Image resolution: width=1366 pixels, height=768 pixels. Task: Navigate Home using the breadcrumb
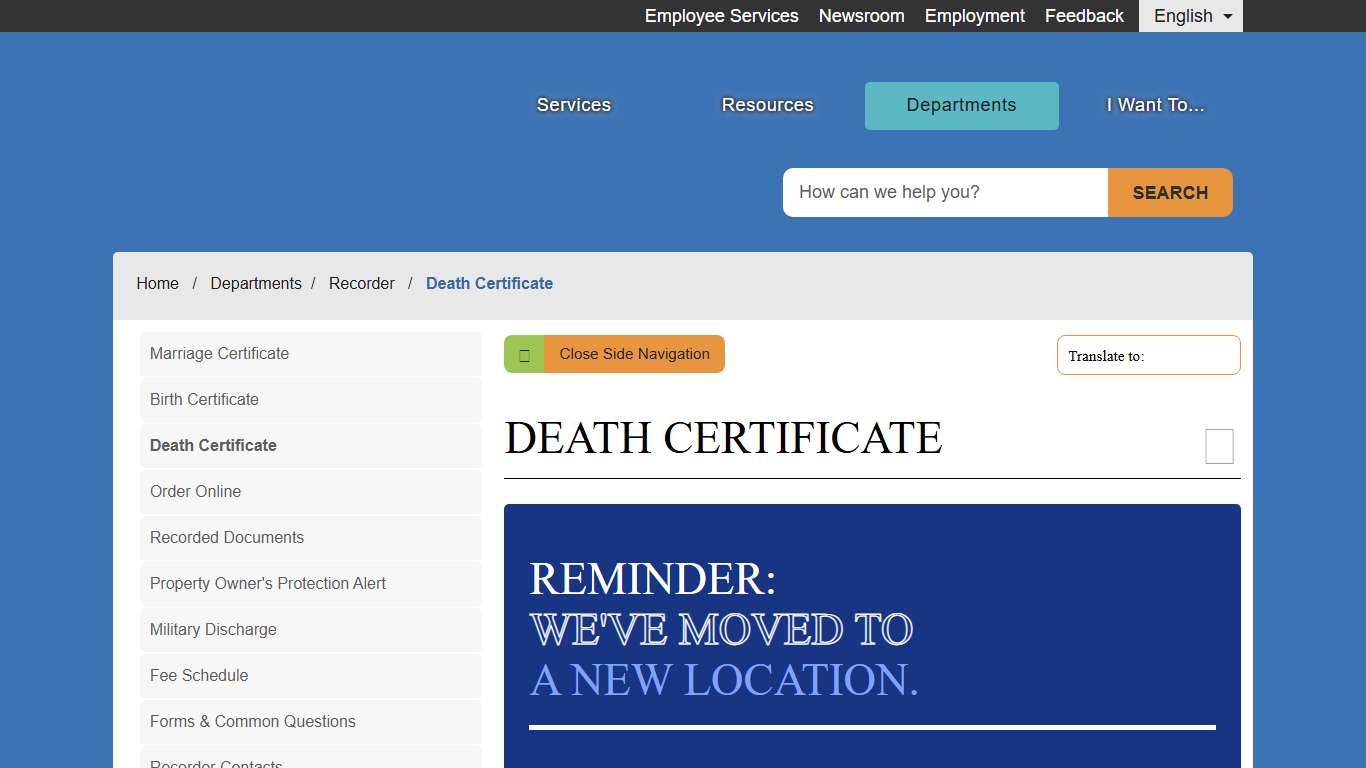157,283
